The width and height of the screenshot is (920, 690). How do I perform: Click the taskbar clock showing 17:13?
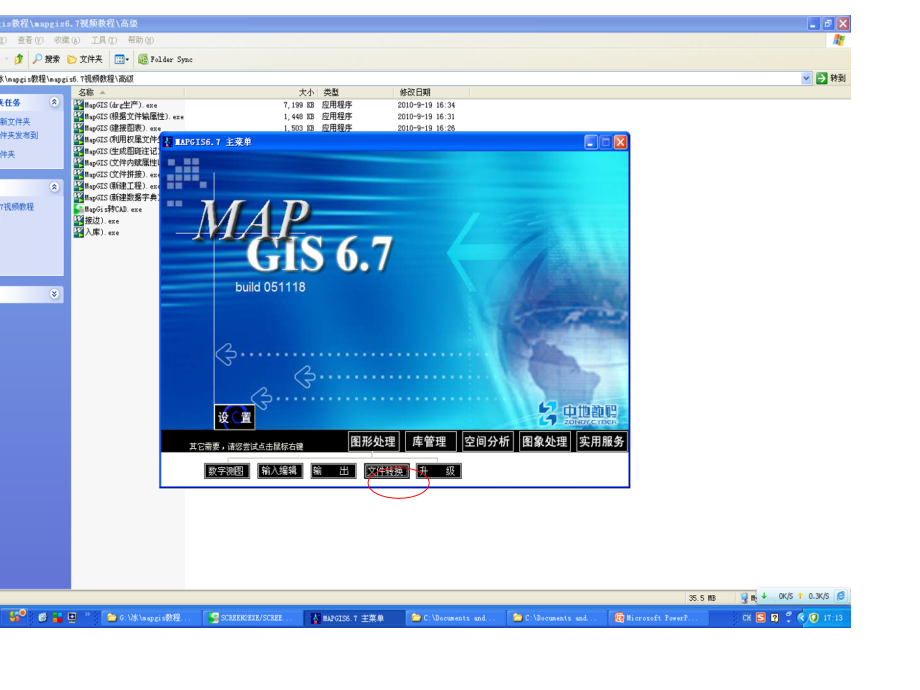[x=833, y=618]
